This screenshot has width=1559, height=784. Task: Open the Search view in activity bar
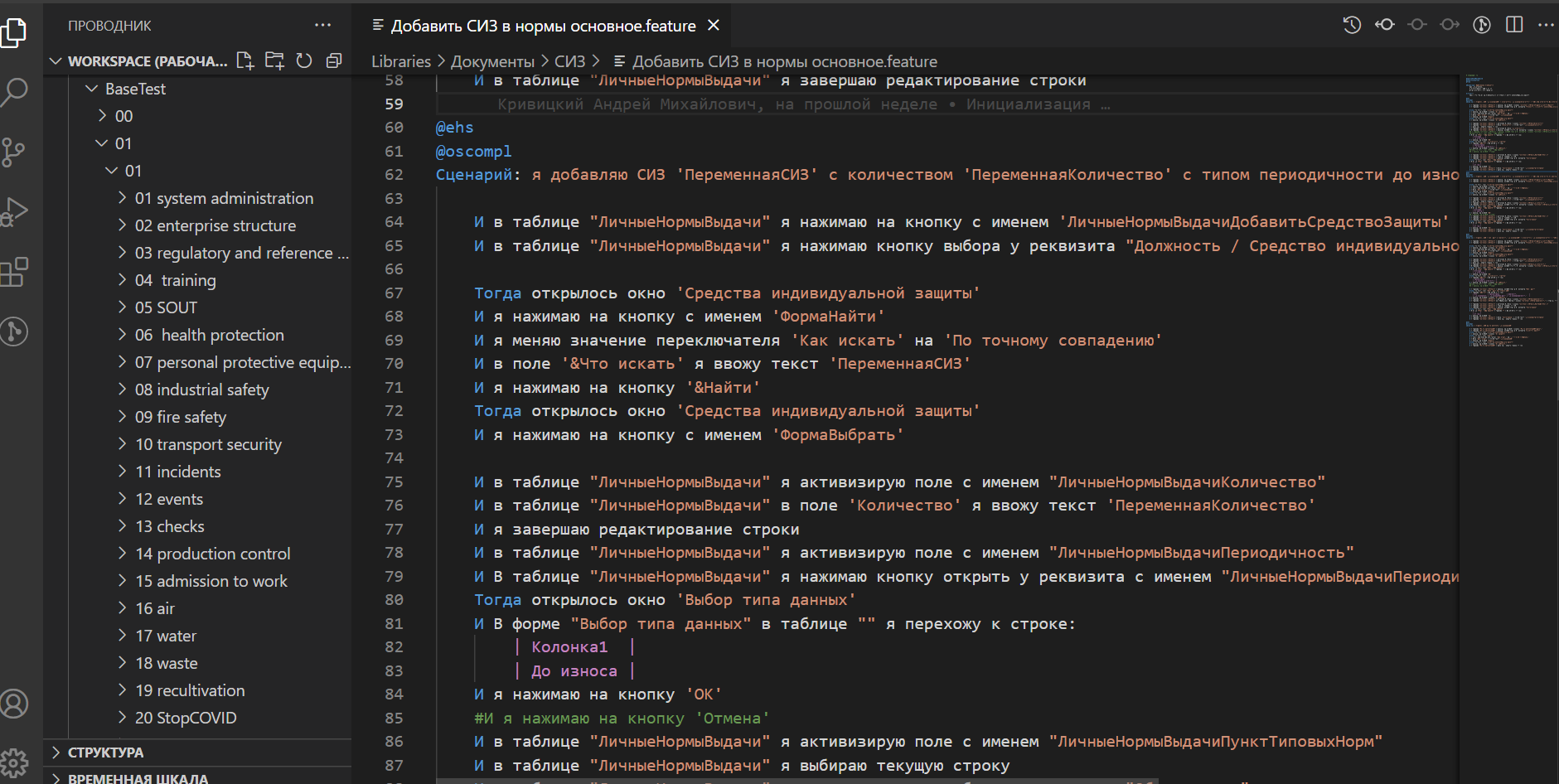point(15,91)
